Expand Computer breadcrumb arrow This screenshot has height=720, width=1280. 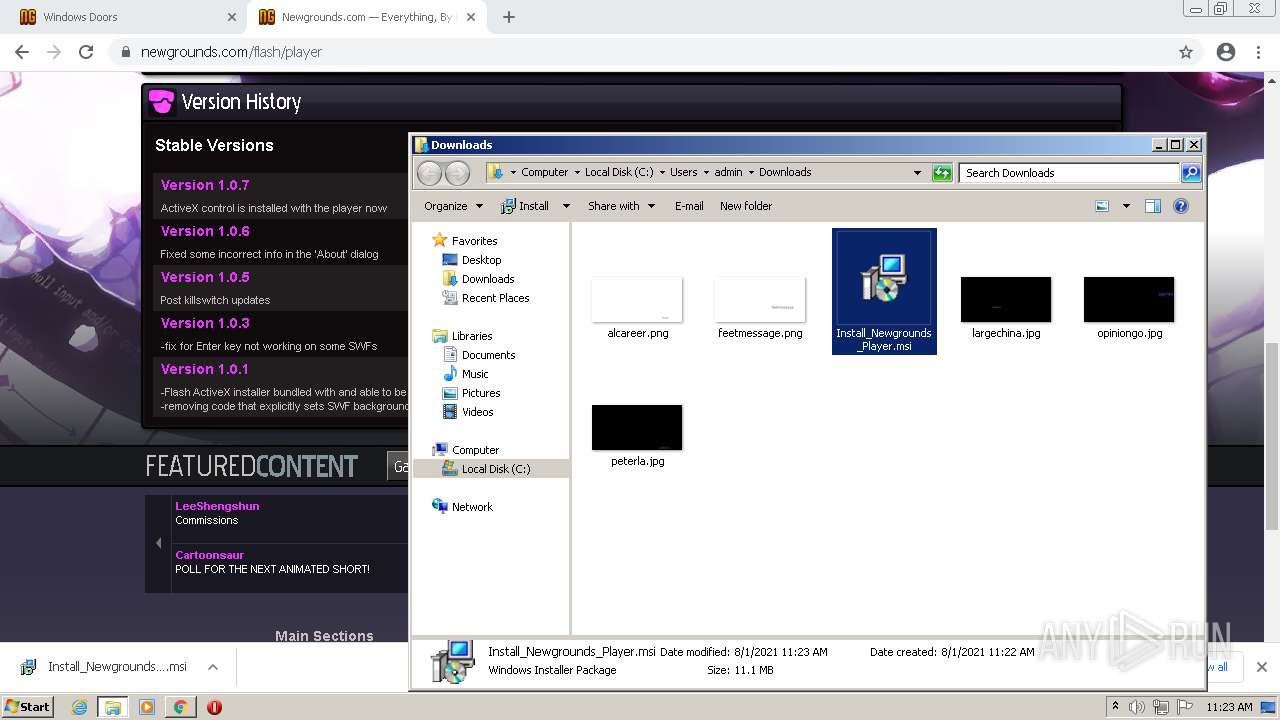pyautogui.click(x=577, y=173)
